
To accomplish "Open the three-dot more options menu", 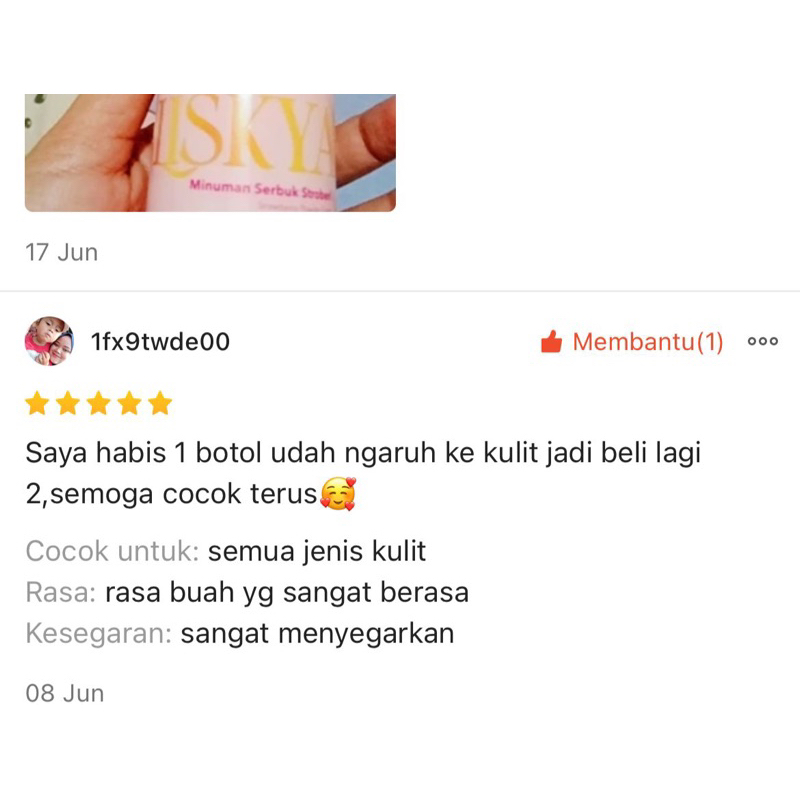I will pyautogui.click(x=762, y=341).
